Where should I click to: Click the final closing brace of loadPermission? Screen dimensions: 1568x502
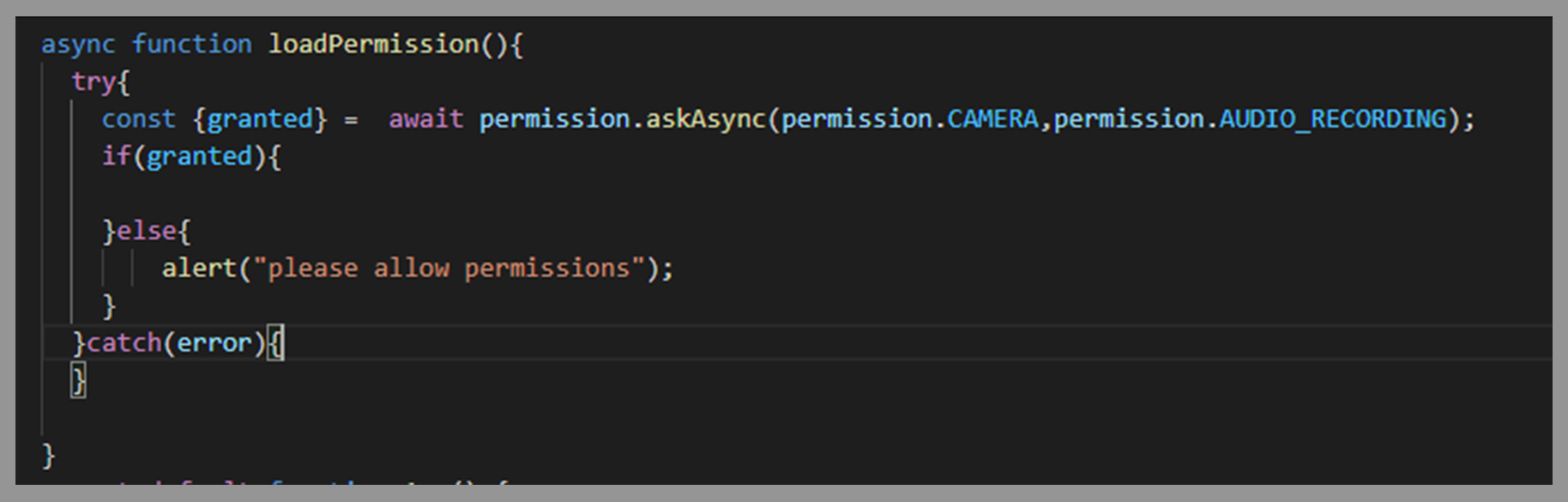tap(48, 455)
